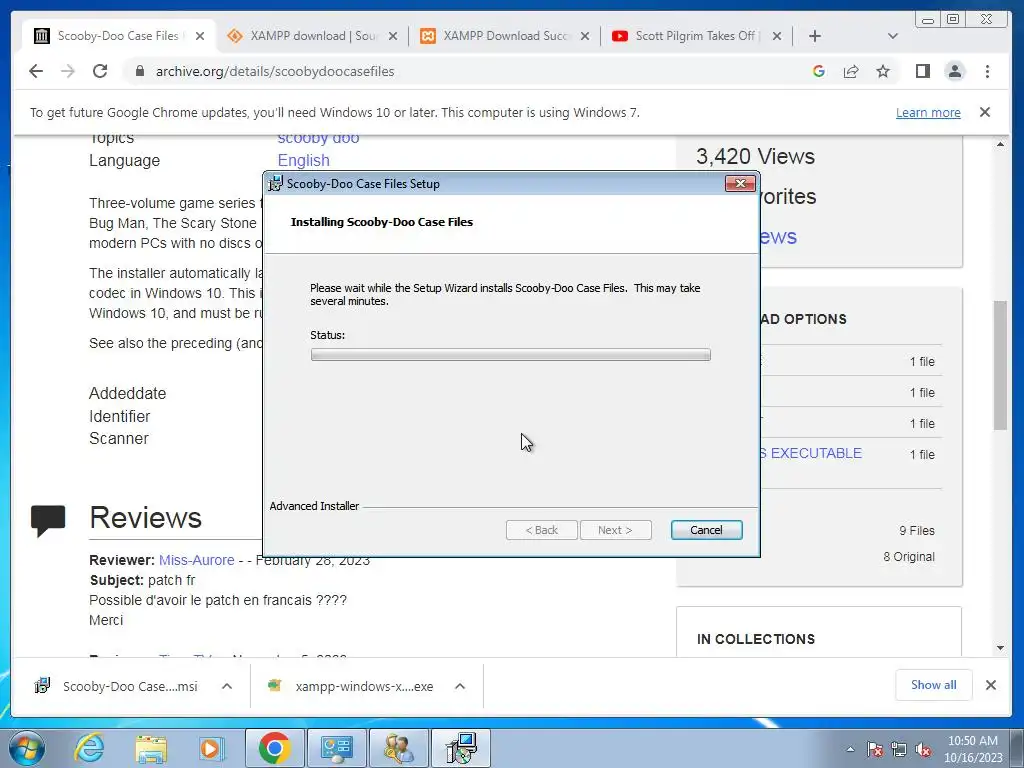Launch Internet Explorer from taskbar

[89, 748]
